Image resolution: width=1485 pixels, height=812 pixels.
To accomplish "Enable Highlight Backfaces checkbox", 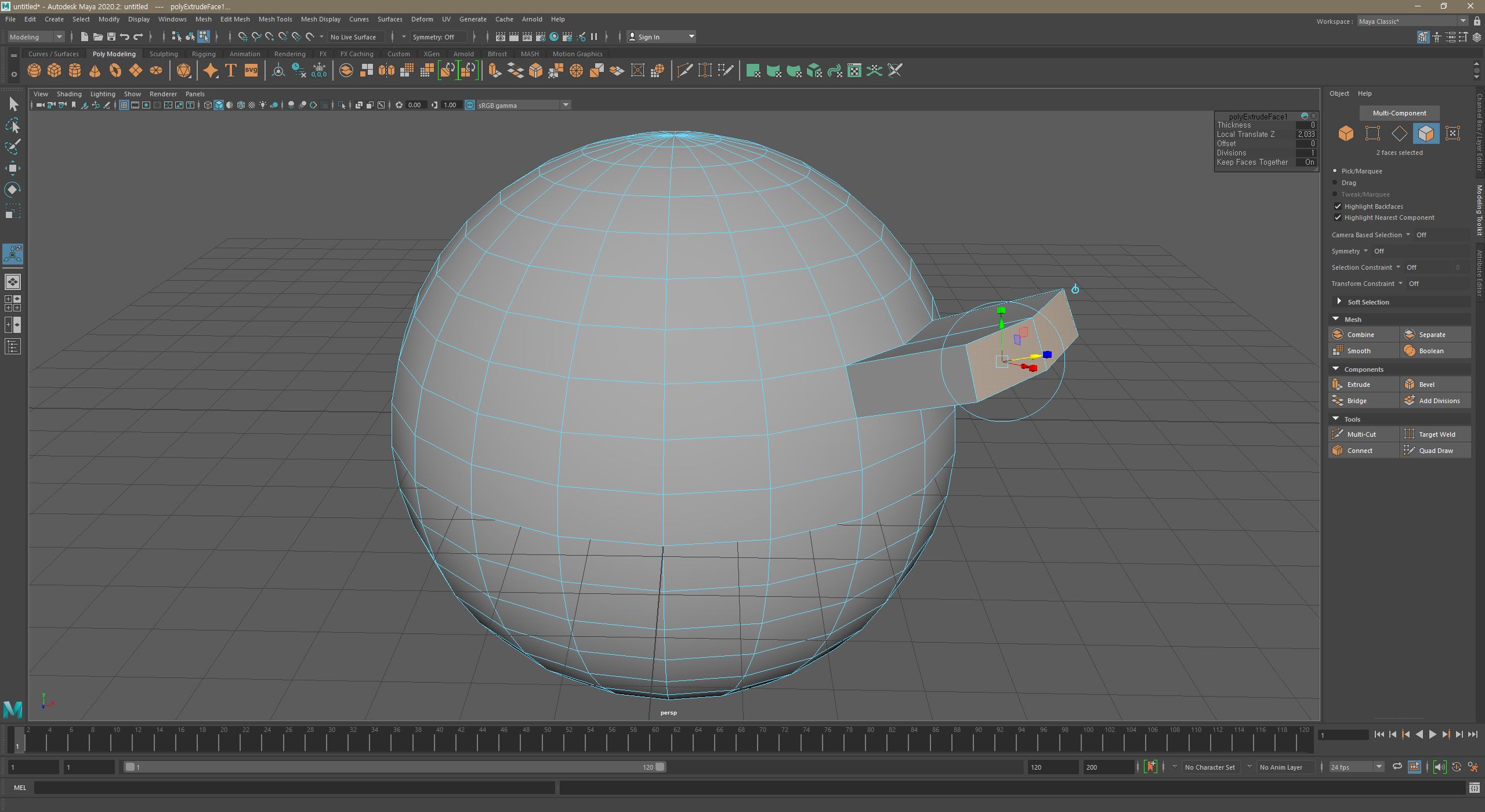I will (x=1338, y=206).
